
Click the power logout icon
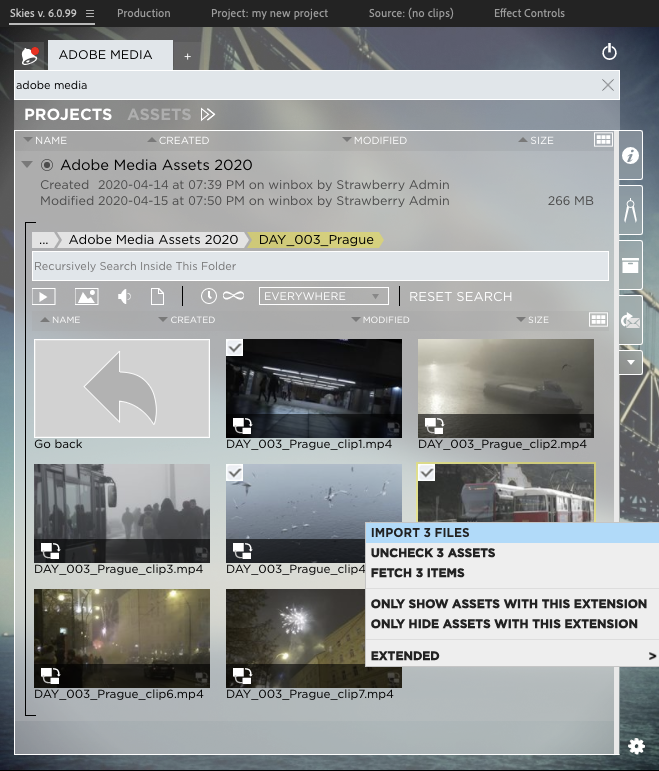[x=609, y=52]
